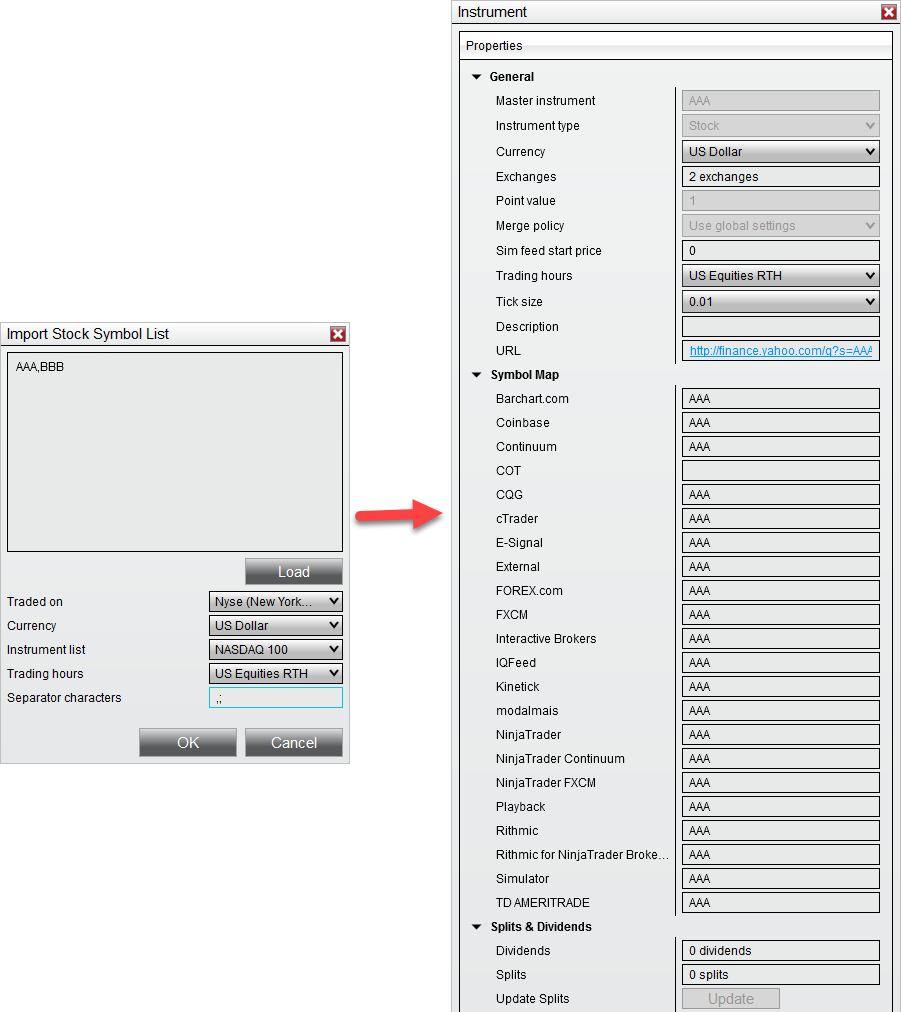Click the Rithmic for NinjaTrader Brokerage field

pos(780,855)
